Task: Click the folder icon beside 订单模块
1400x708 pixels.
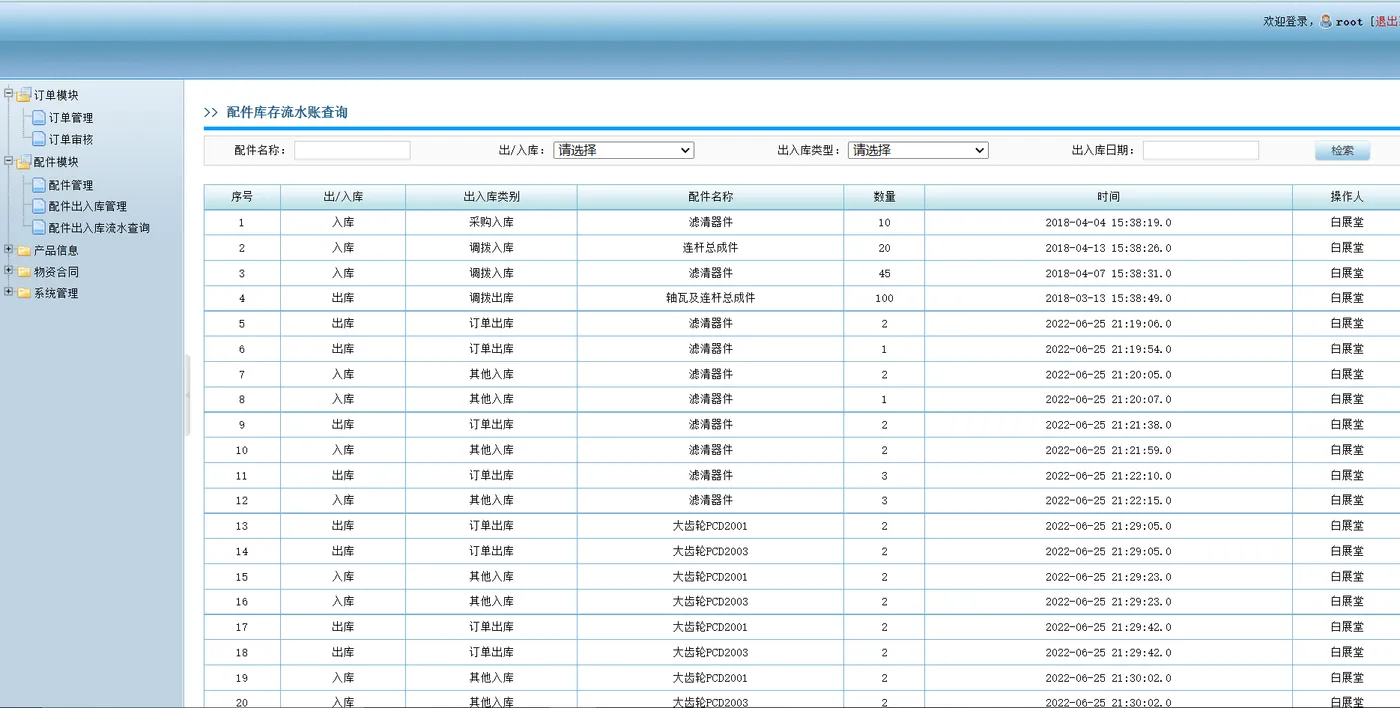Action: tap(24, 95)
